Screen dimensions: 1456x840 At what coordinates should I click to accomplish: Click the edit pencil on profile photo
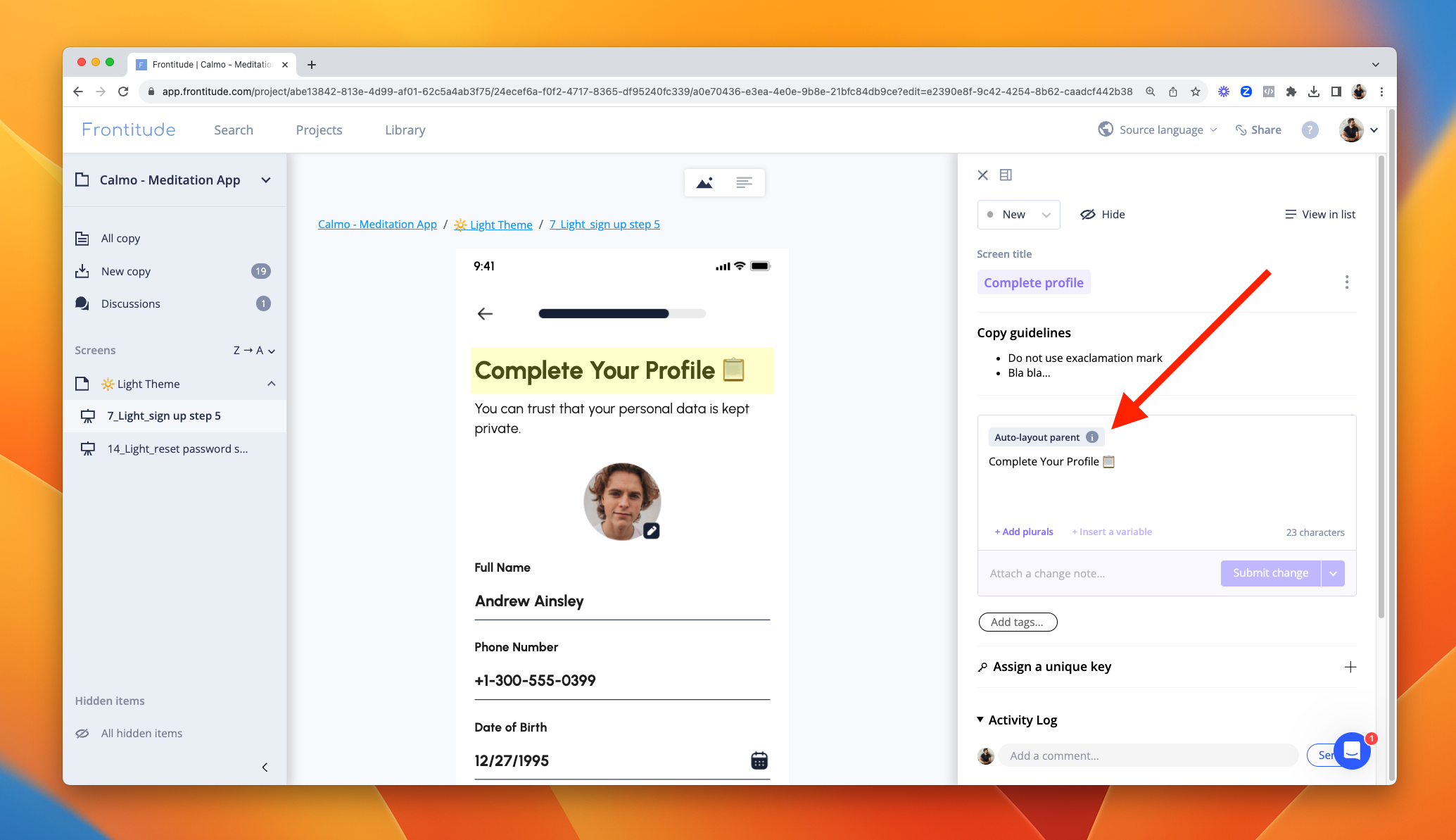(x=652, y=531)
